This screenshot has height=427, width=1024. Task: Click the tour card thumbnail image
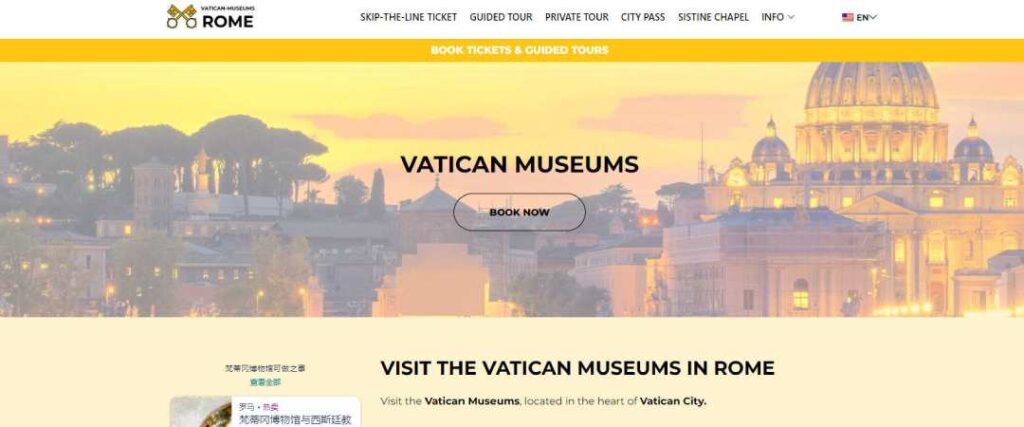click(x=201, y=413)
